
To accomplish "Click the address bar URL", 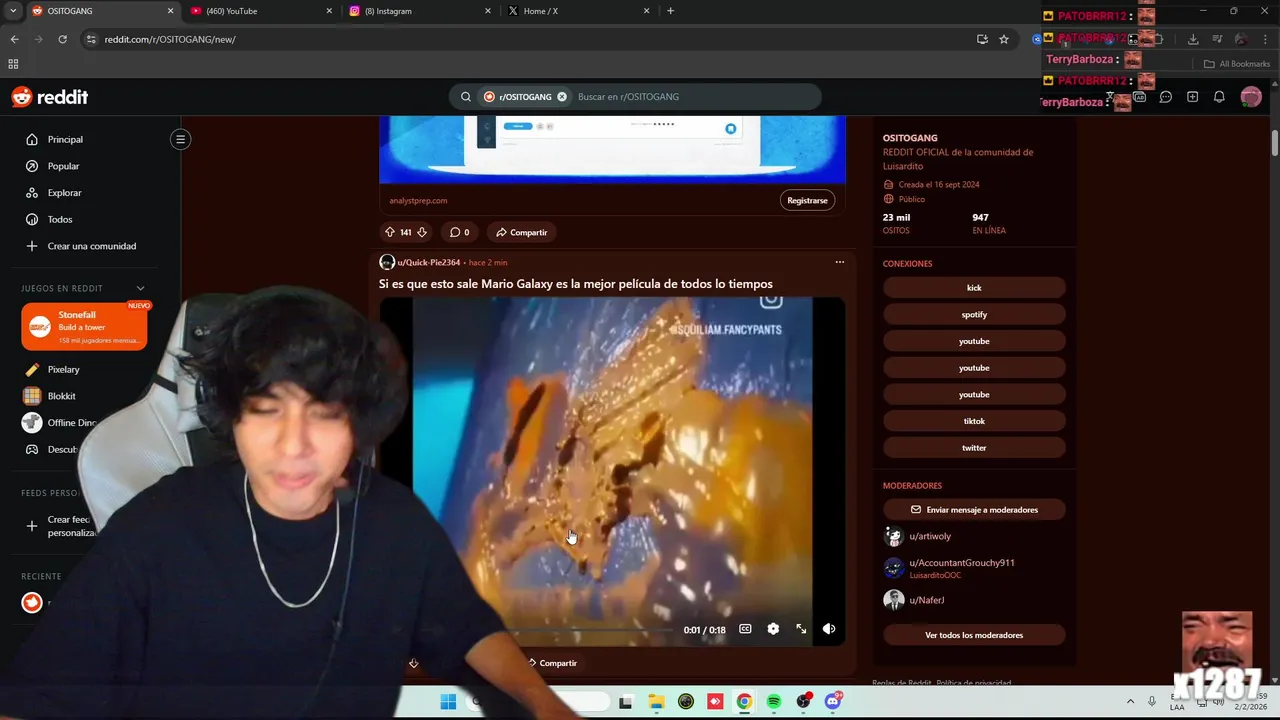I will click(170, 39).
